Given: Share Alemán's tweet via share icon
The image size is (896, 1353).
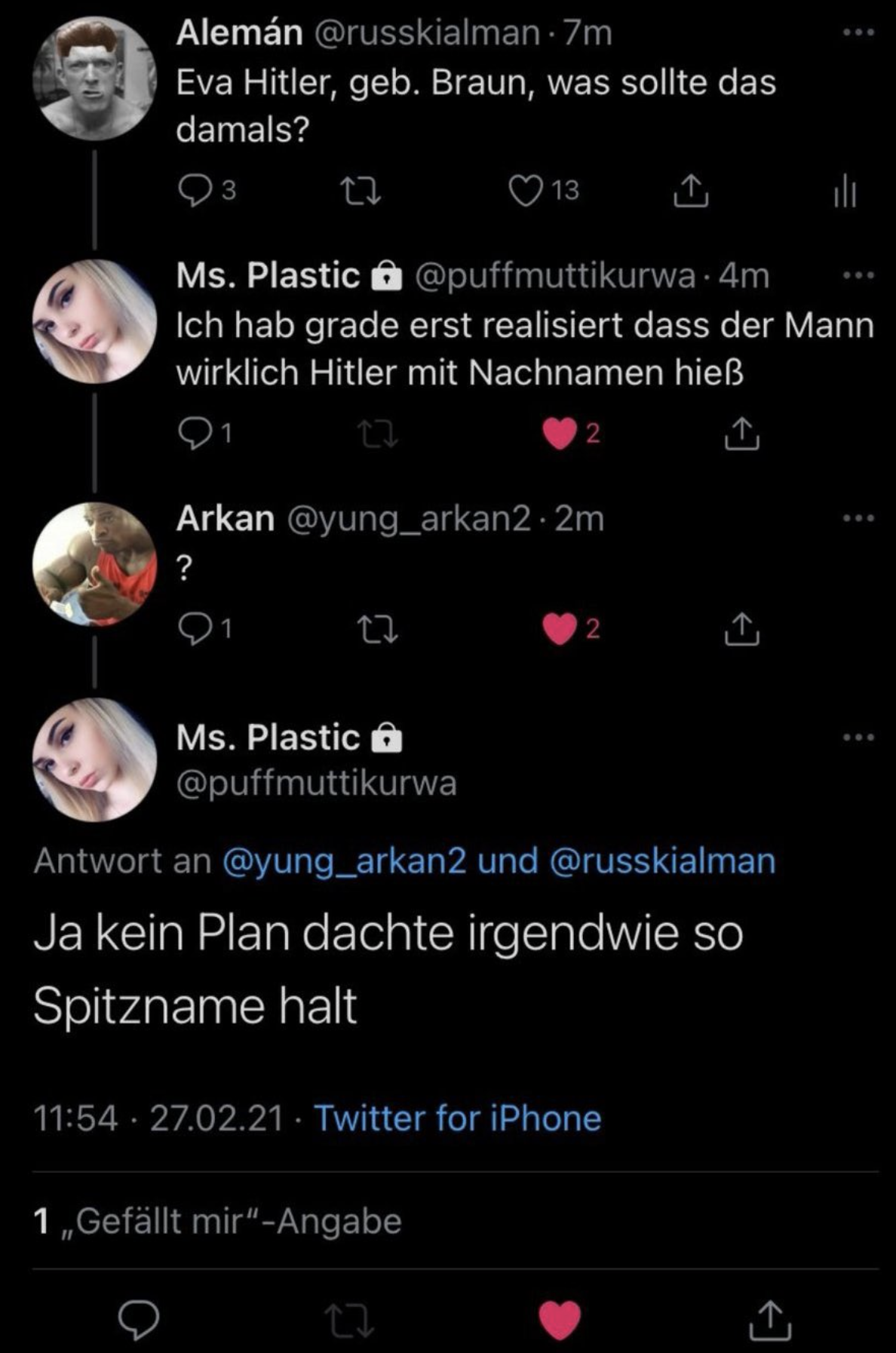Looking at the screenshot, I should pyautogui.click(x=690, y=191).
